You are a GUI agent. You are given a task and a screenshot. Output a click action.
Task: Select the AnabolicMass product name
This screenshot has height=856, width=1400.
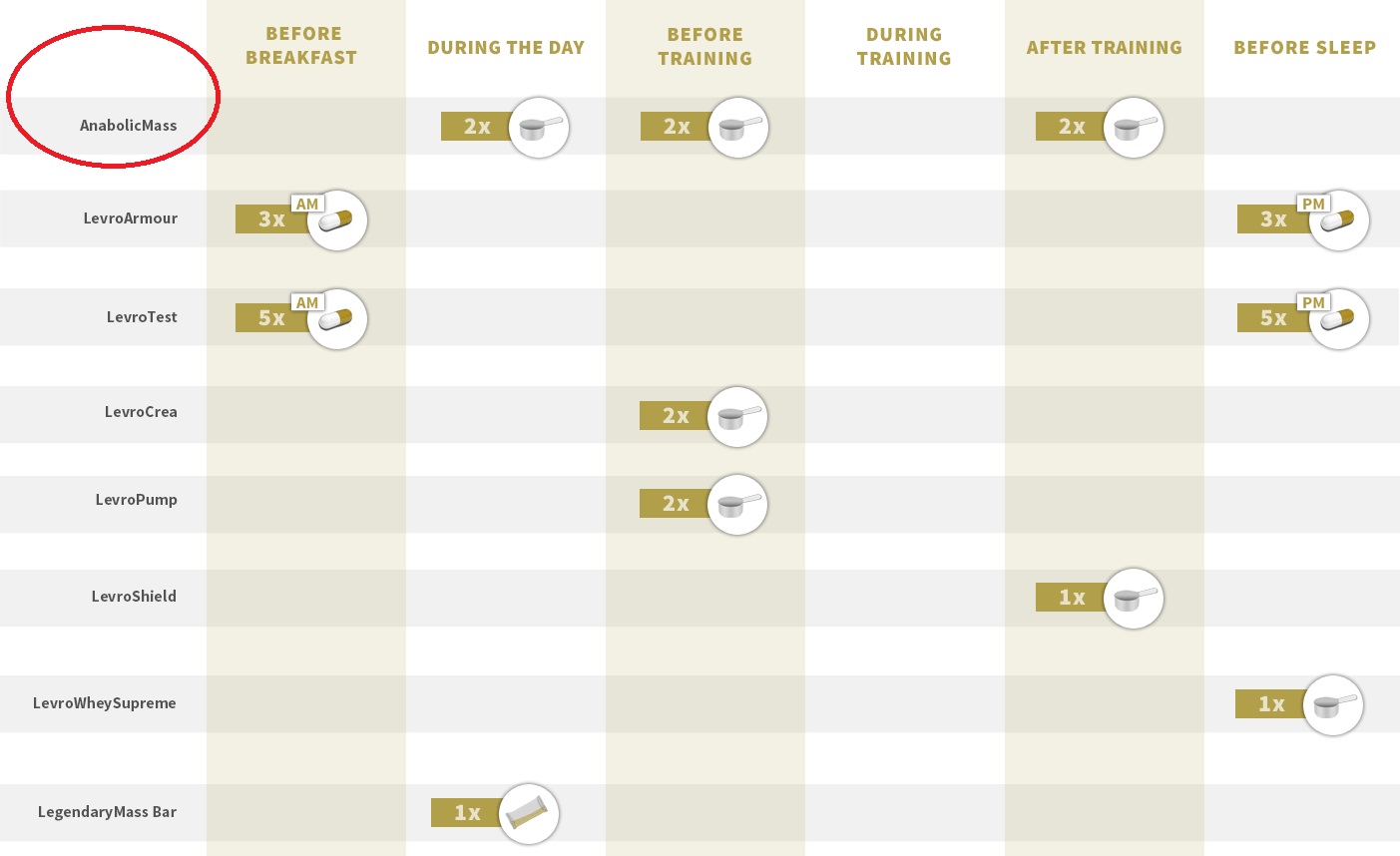point(129,126)
